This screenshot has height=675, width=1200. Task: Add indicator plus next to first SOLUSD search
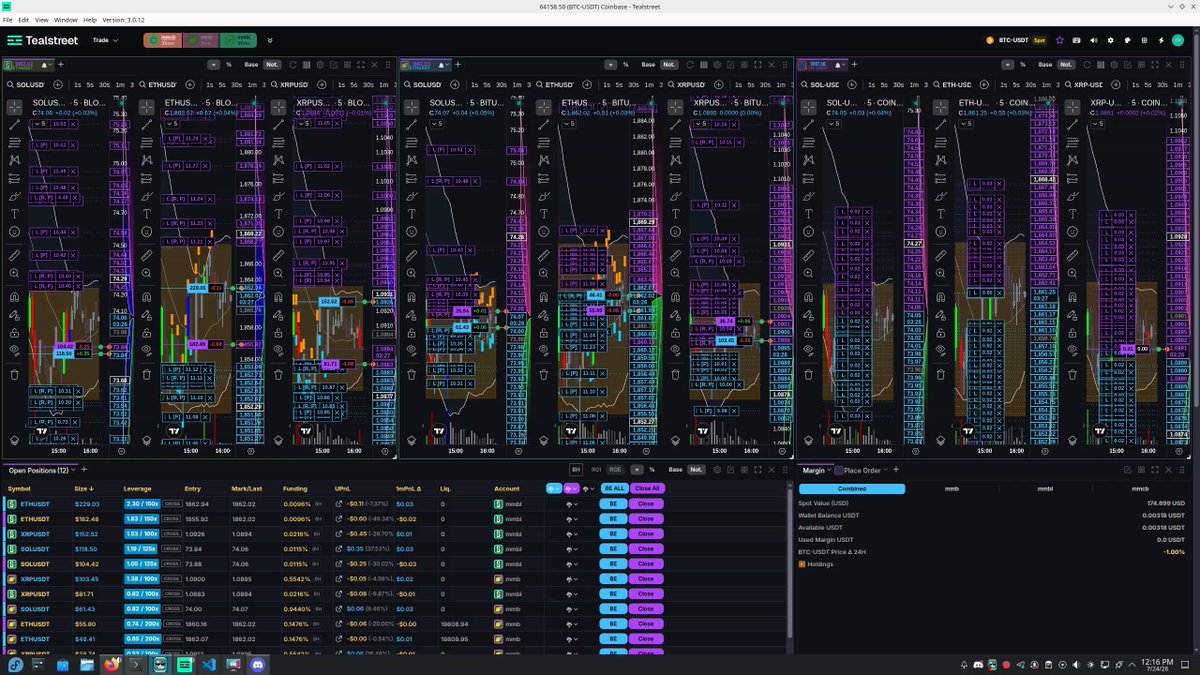(x=58, y=85)
